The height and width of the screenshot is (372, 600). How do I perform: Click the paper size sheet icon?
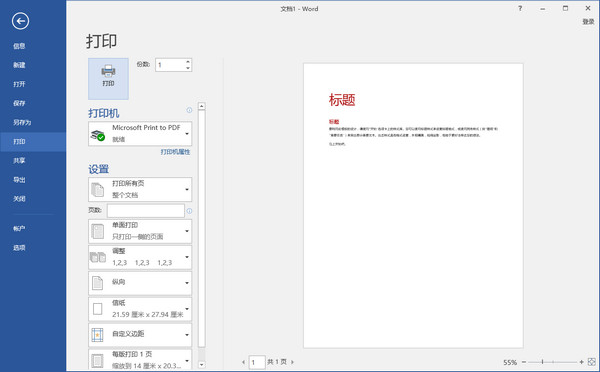98,309
